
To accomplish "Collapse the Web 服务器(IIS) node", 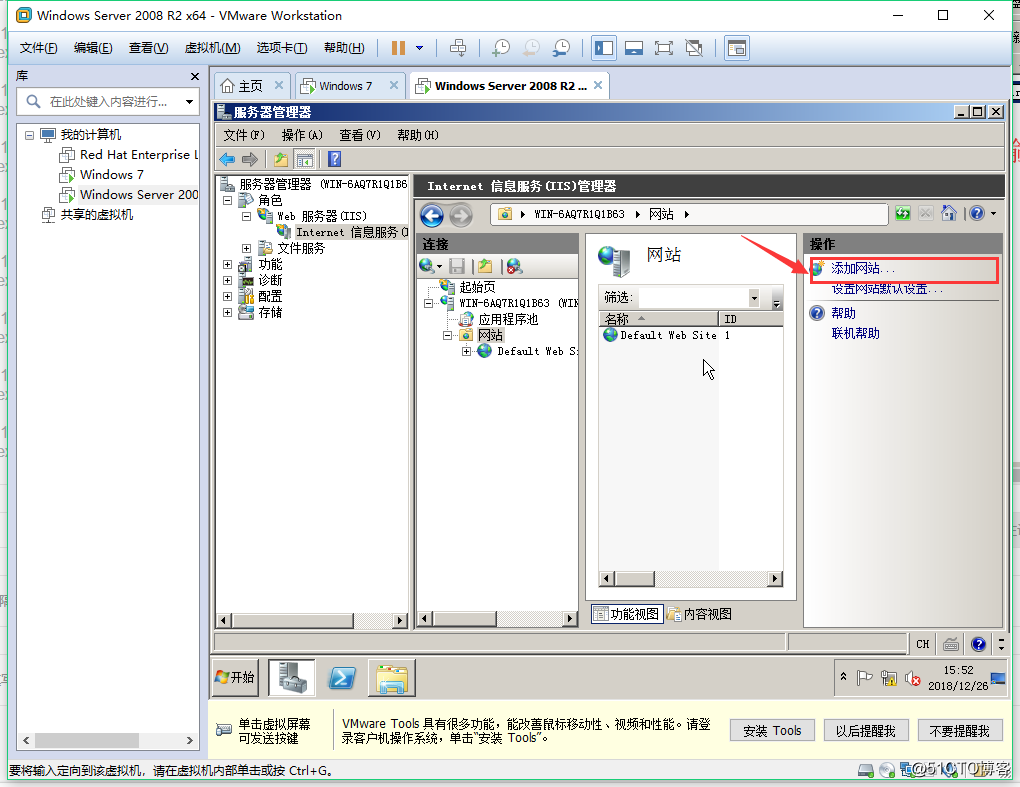I will click(247, 216).
